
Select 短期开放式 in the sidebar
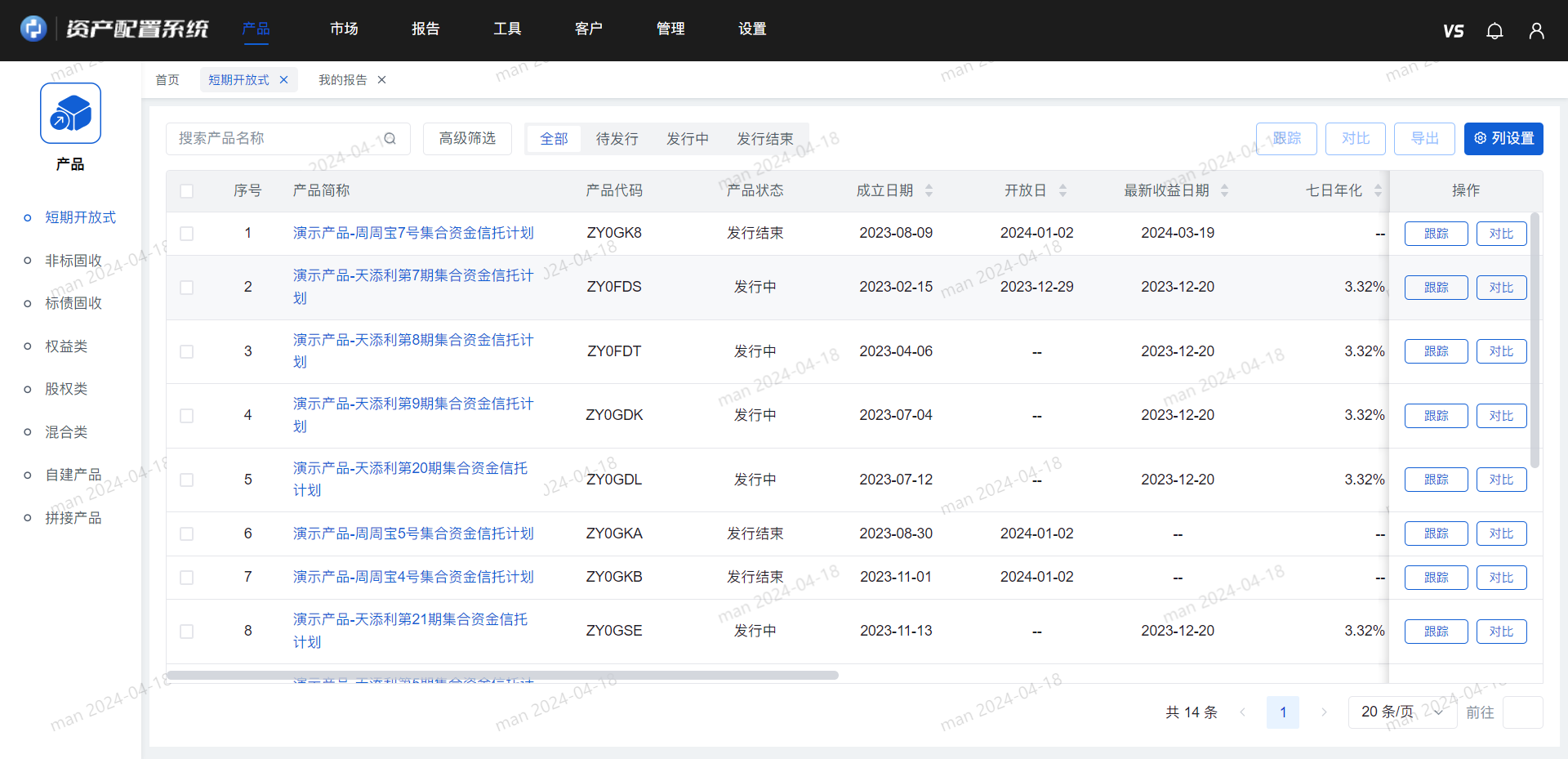pyautogui.click(x=80, y=217)
